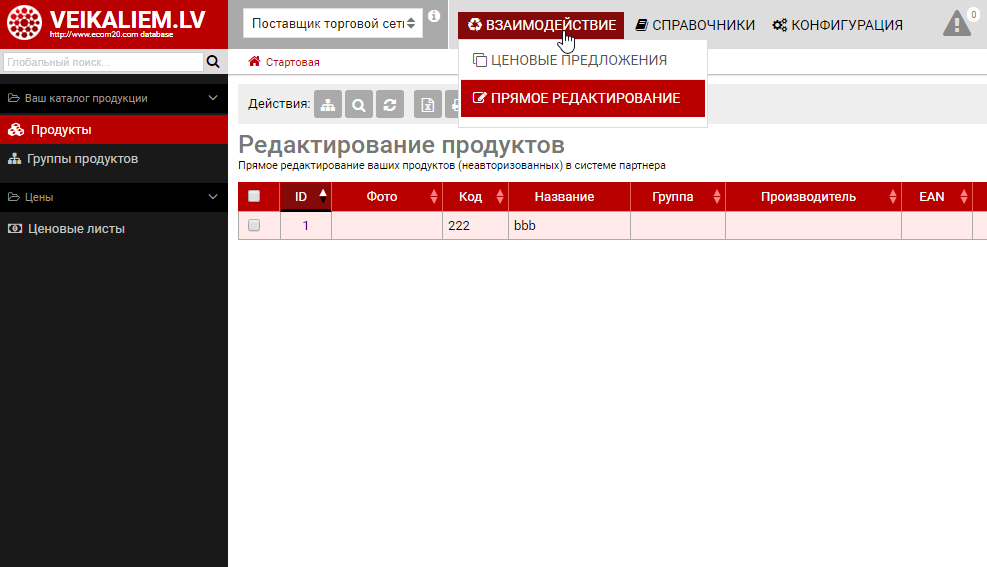Click the warning notifications triangle icon
Screen dimensions: 987x567
pos(957,23)
